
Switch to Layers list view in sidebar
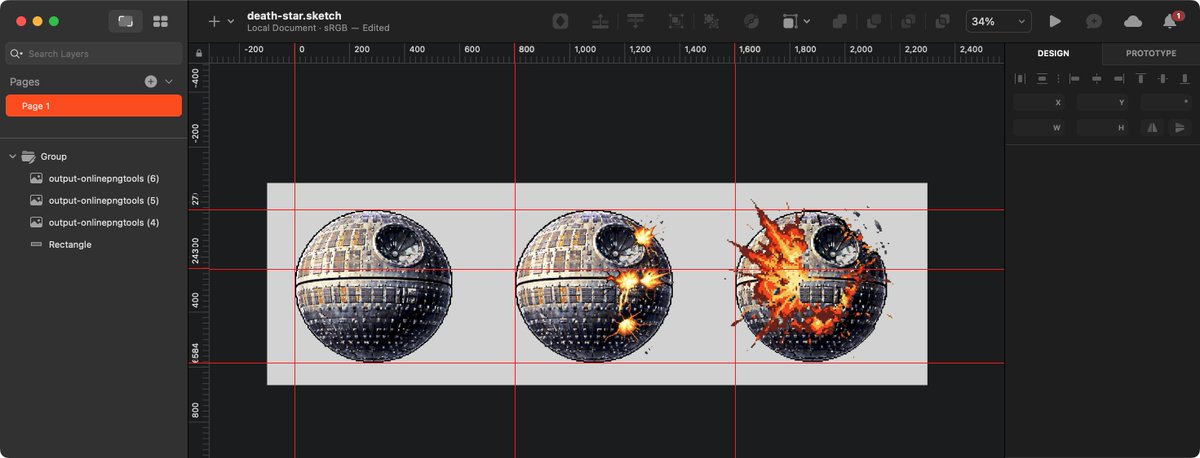pyautogui.click(x=125, y=21)
